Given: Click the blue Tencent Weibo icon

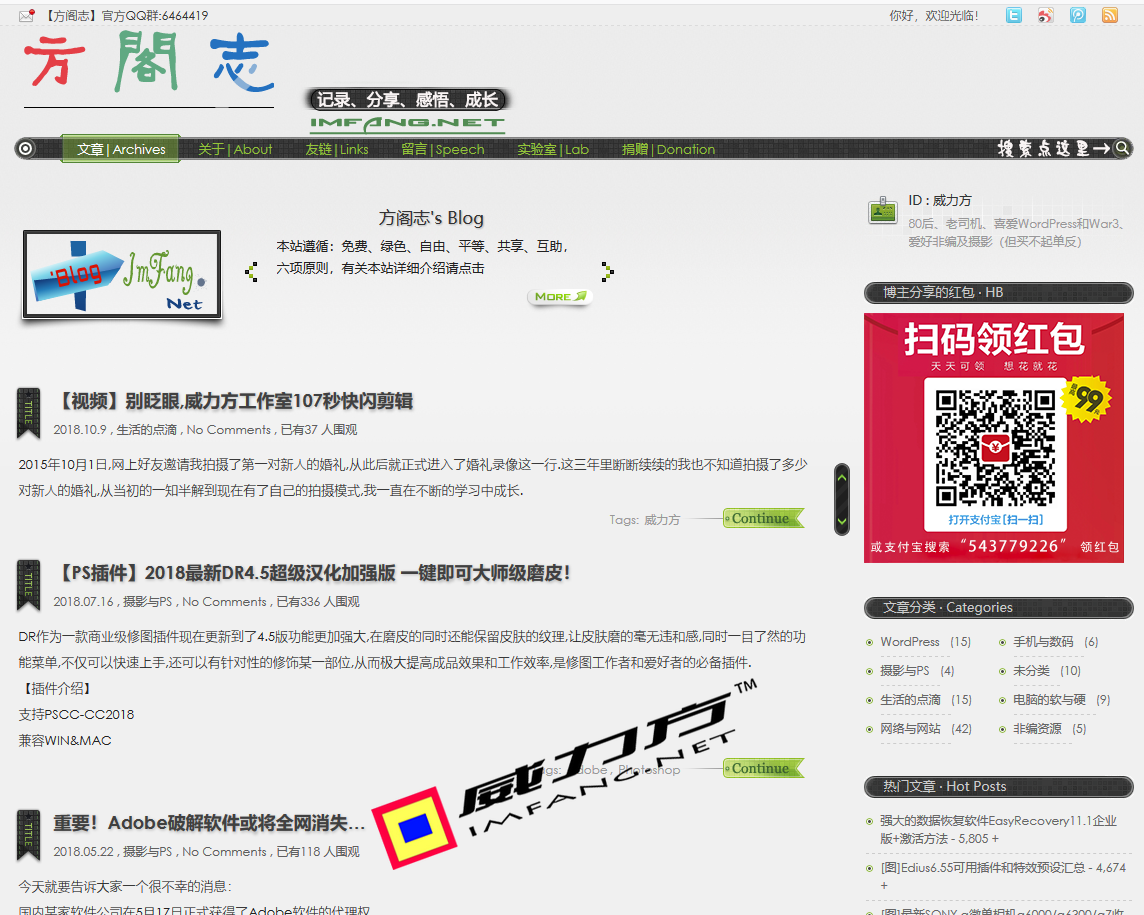Looking at the screenshot, I should [x=1078, y=15].
